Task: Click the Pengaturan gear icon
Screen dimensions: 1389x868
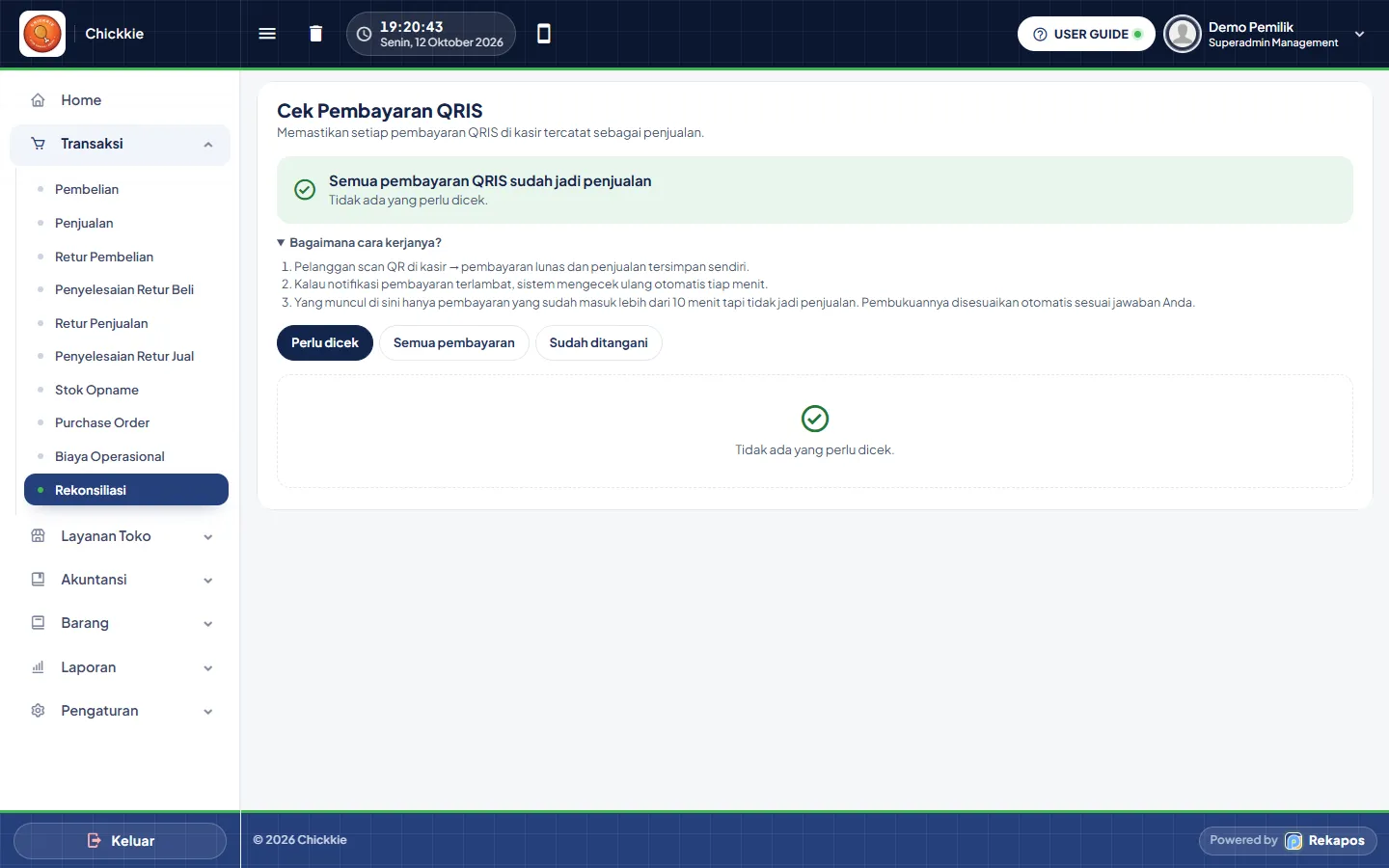Action: point(39,711)
